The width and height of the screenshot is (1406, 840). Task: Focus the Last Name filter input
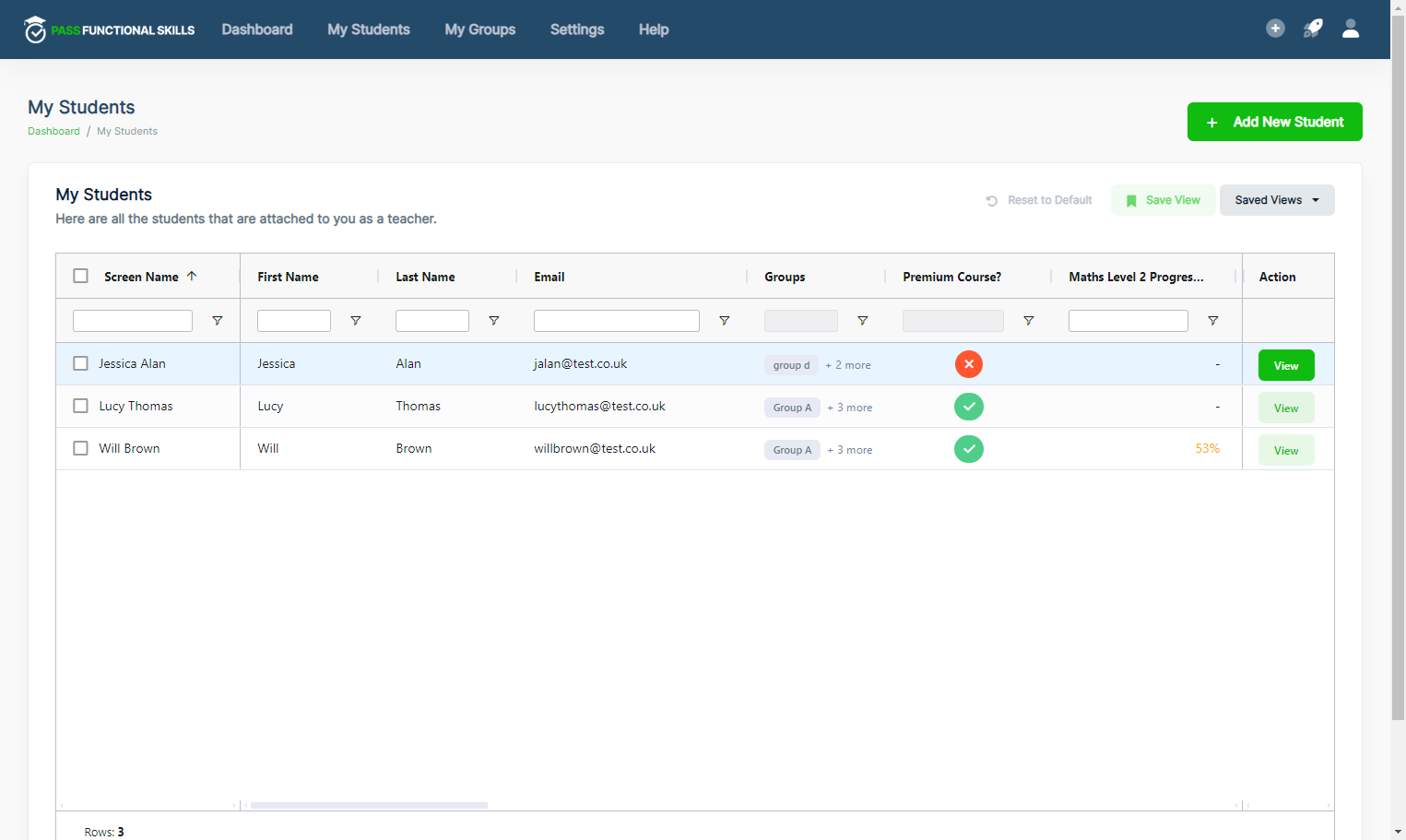[432, 321]
